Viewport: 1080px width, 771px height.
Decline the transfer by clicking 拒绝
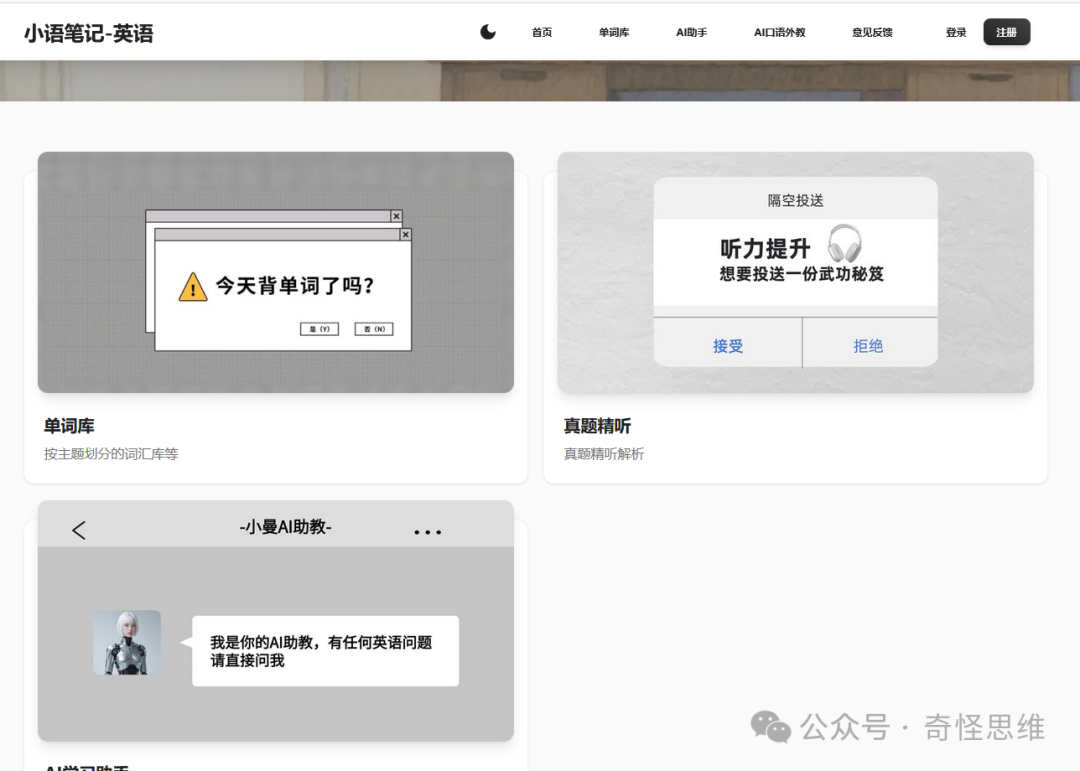click(868, 343)
